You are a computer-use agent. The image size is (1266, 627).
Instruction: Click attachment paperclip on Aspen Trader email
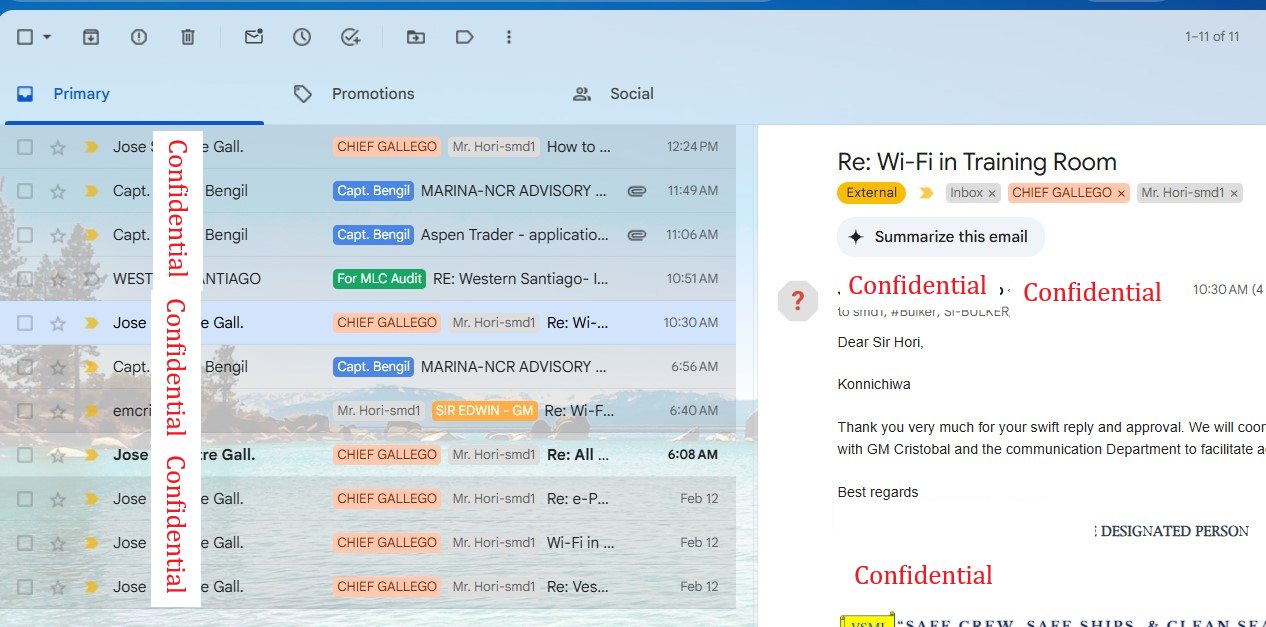click(x=636, y=235)
